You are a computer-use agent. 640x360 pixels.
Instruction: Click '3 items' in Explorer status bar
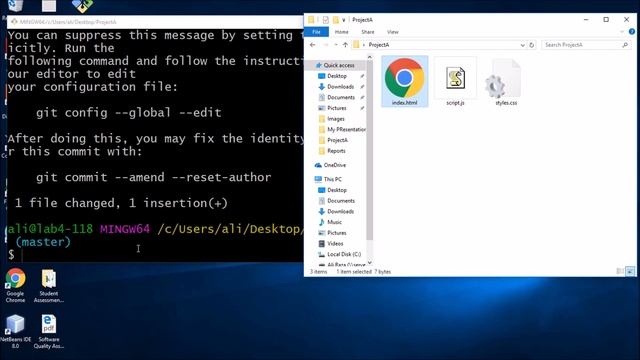click(x=318, y=271)
